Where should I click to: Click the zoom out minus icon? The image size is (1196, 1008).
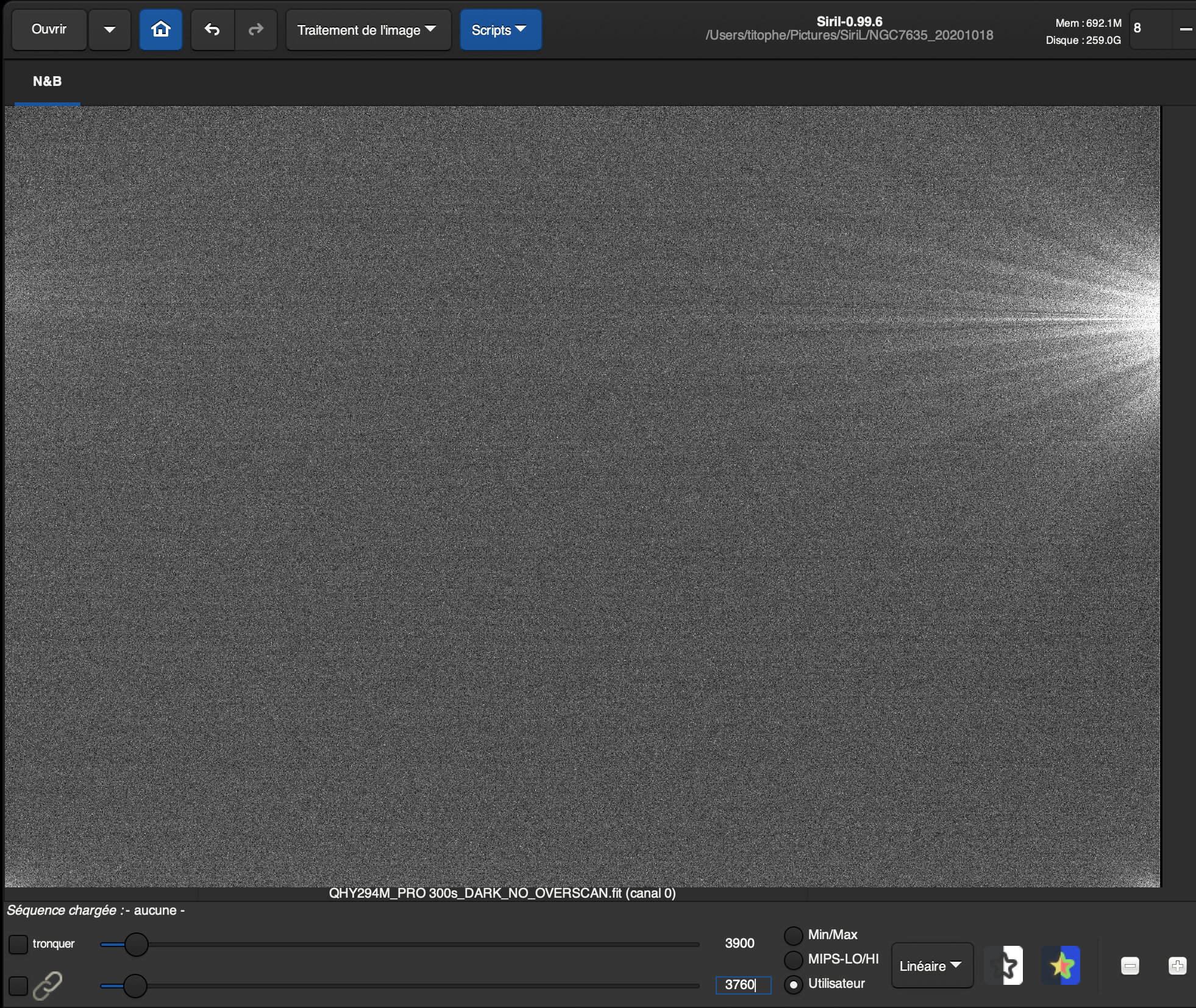pyautogui.click(x=1130, y=966)
